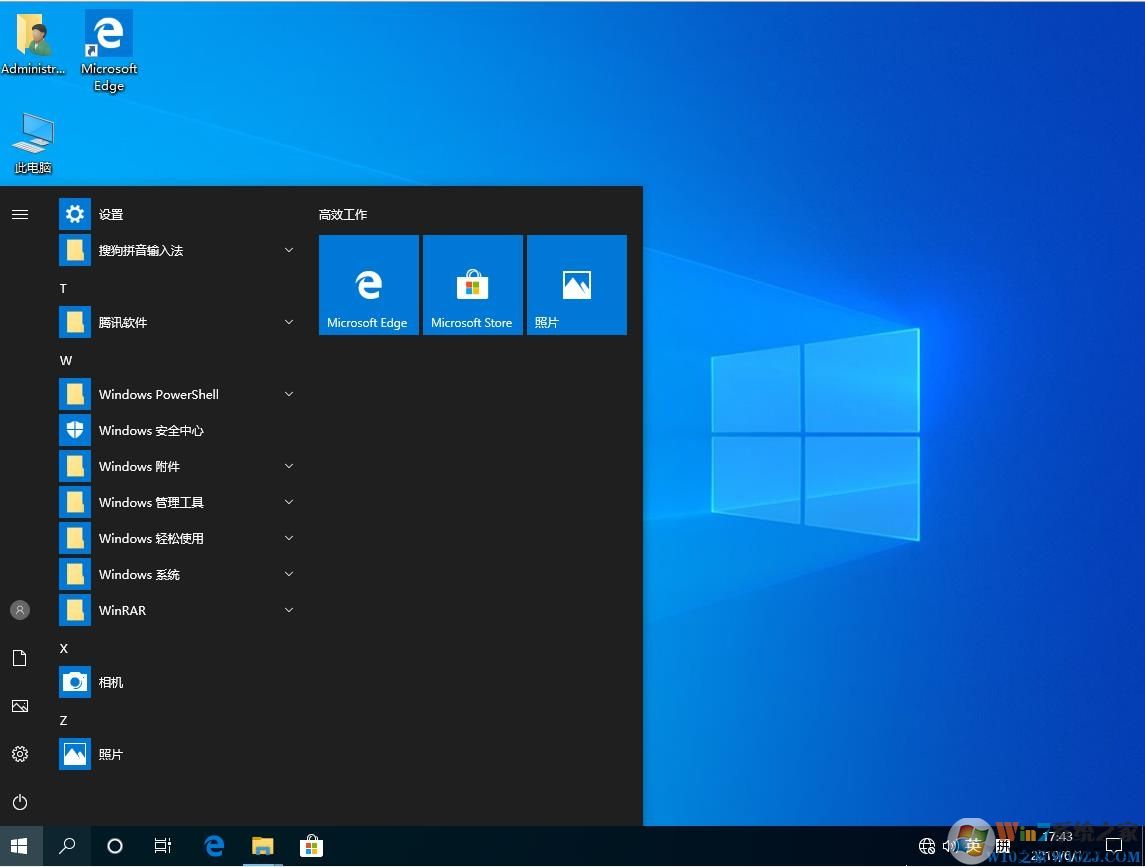Click the Power button in Start menu sidebar
Viewport: 1145px width, 867px height.
tap(20, 802)
